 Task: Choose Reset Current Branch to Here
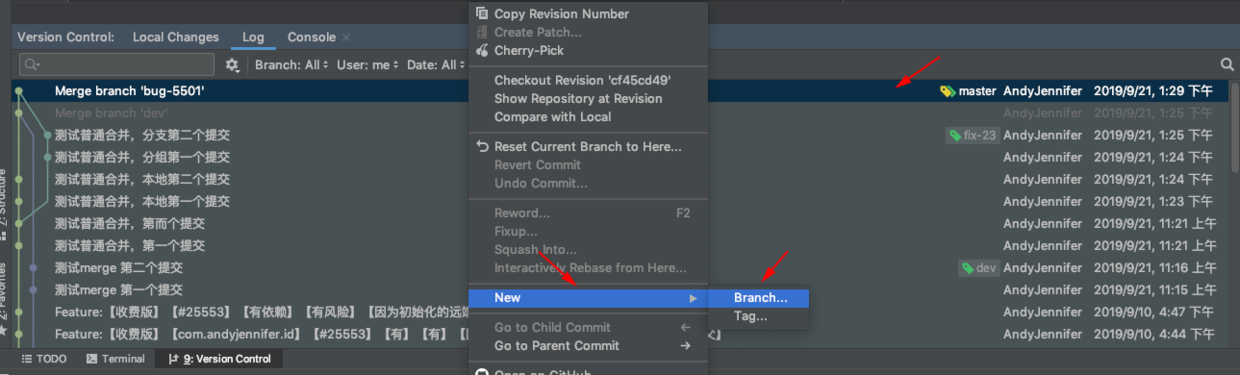[588, 147]
